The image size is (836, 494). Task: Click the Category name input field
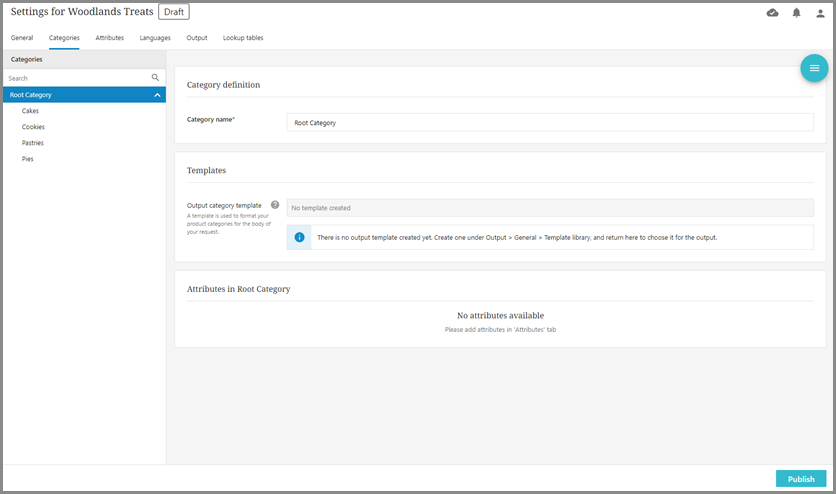pyautogui.click(x=550, y=122)
